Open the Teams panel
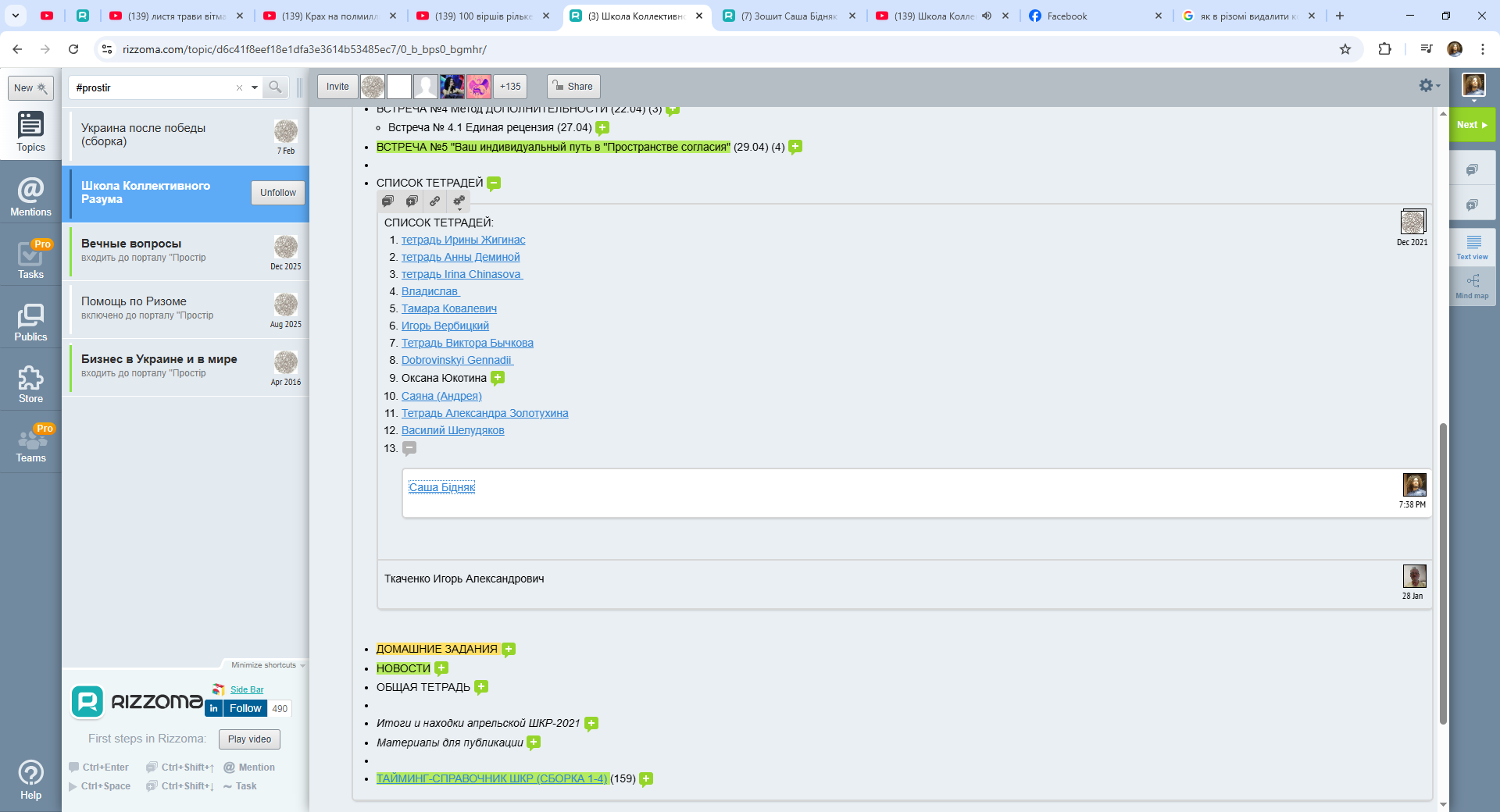The image size is (1500, 812). [x=30, y=444]
